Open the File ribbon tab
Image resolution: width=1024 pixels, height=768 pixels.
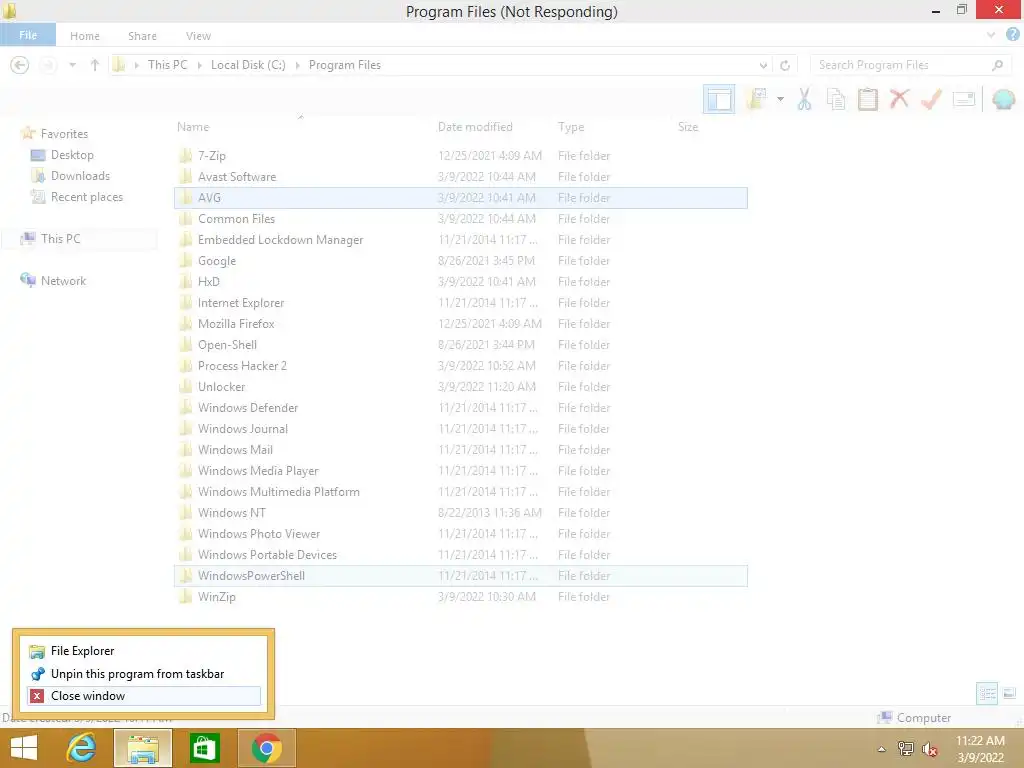pyautogui.click(x=28, y=35)
